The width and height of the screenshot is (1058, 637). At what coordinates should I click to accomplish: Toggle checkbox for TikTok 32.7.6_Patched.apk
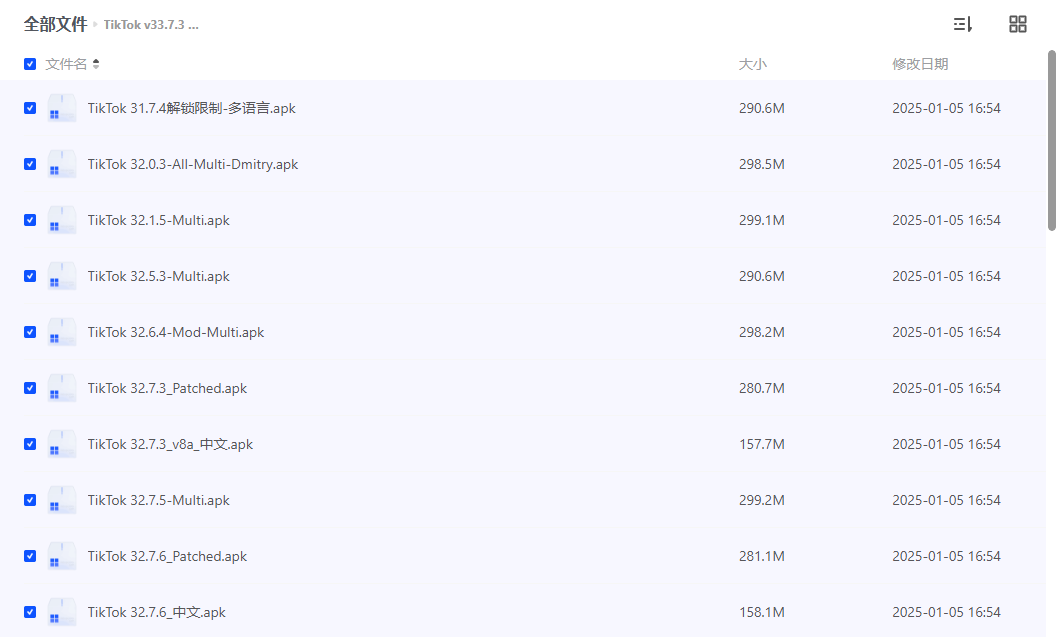click(30, 556)
